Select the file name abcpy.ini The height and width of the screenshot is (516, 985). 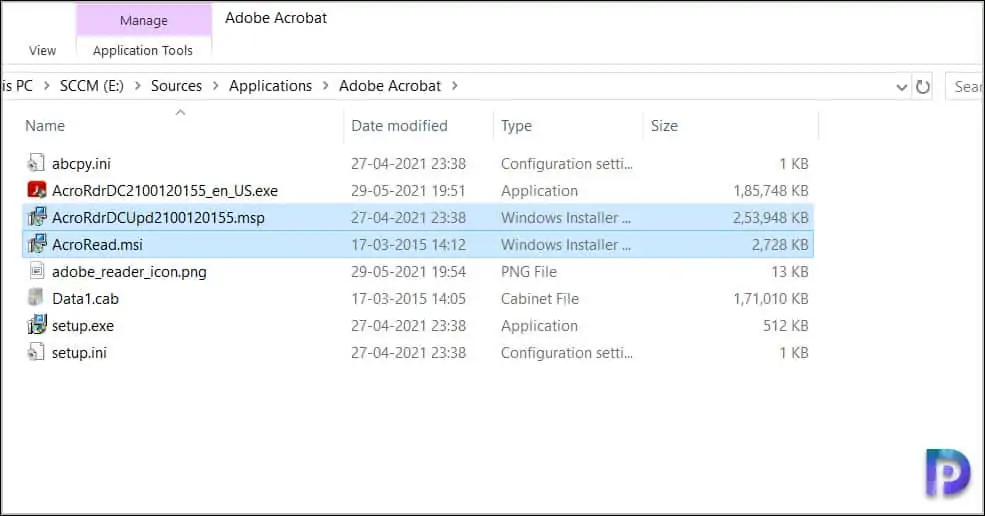click(81, 164)
